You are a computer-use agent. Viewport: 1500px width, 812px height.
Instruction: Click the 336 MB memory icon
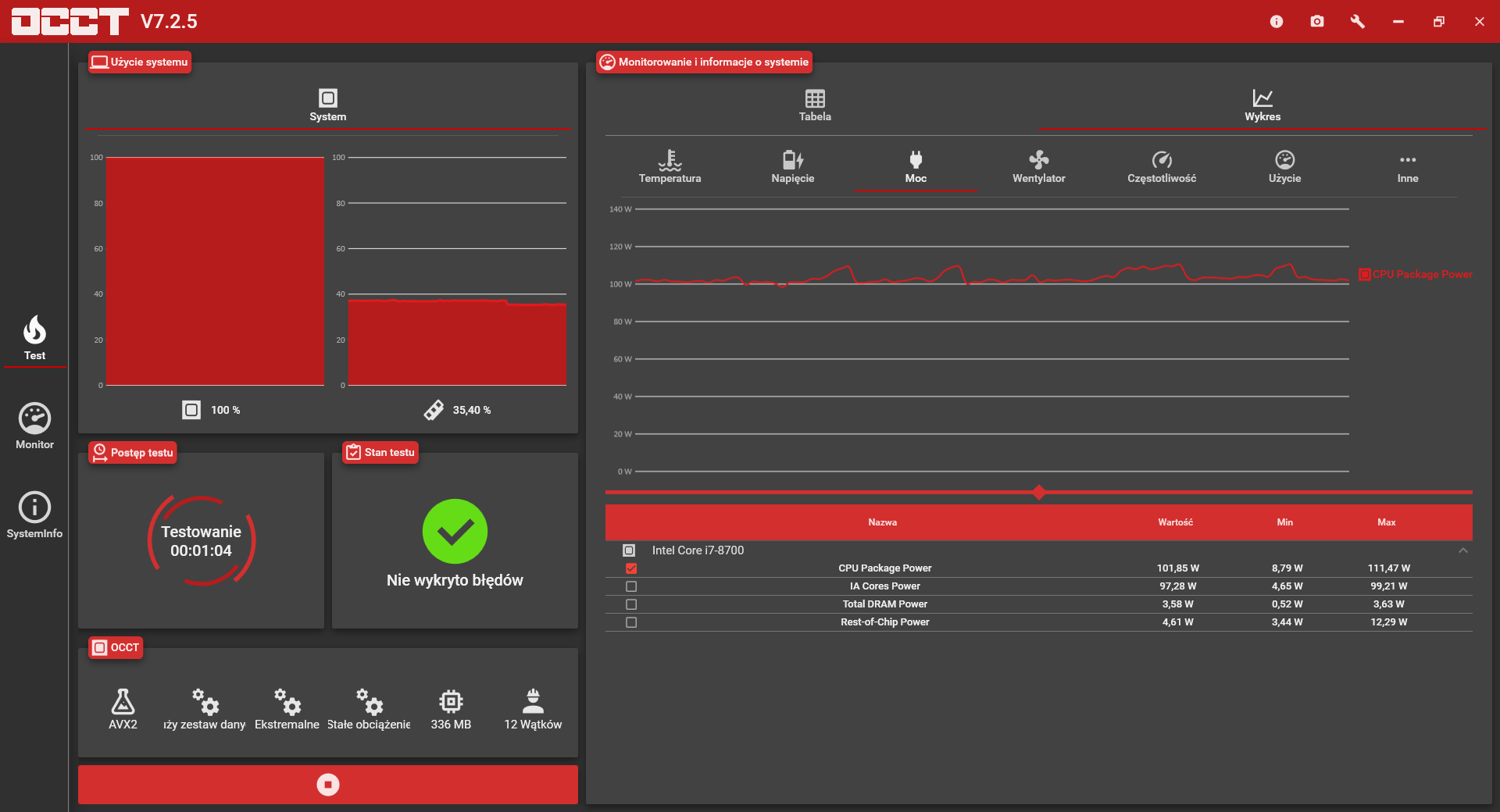pyautogui.click(x=451, y=701)
